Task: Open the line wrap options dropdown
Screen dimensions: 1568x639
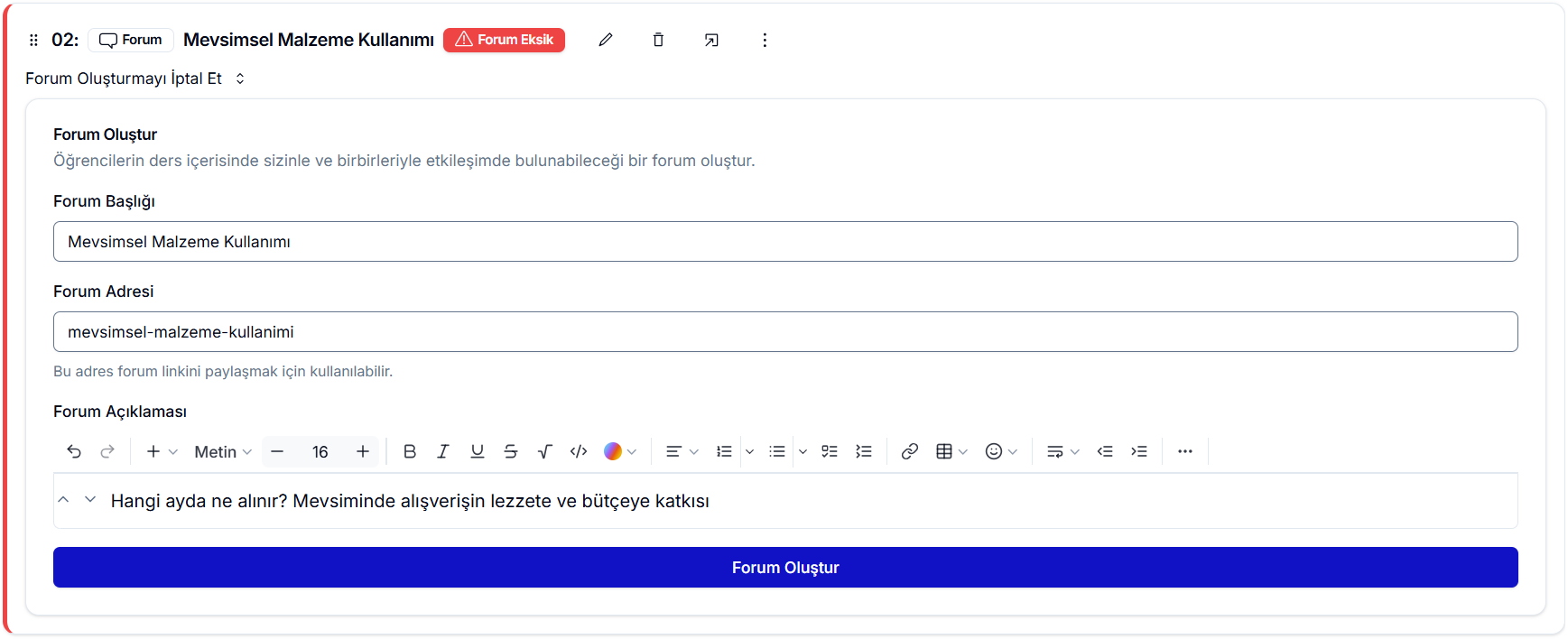Action: tap(1062, 451)
